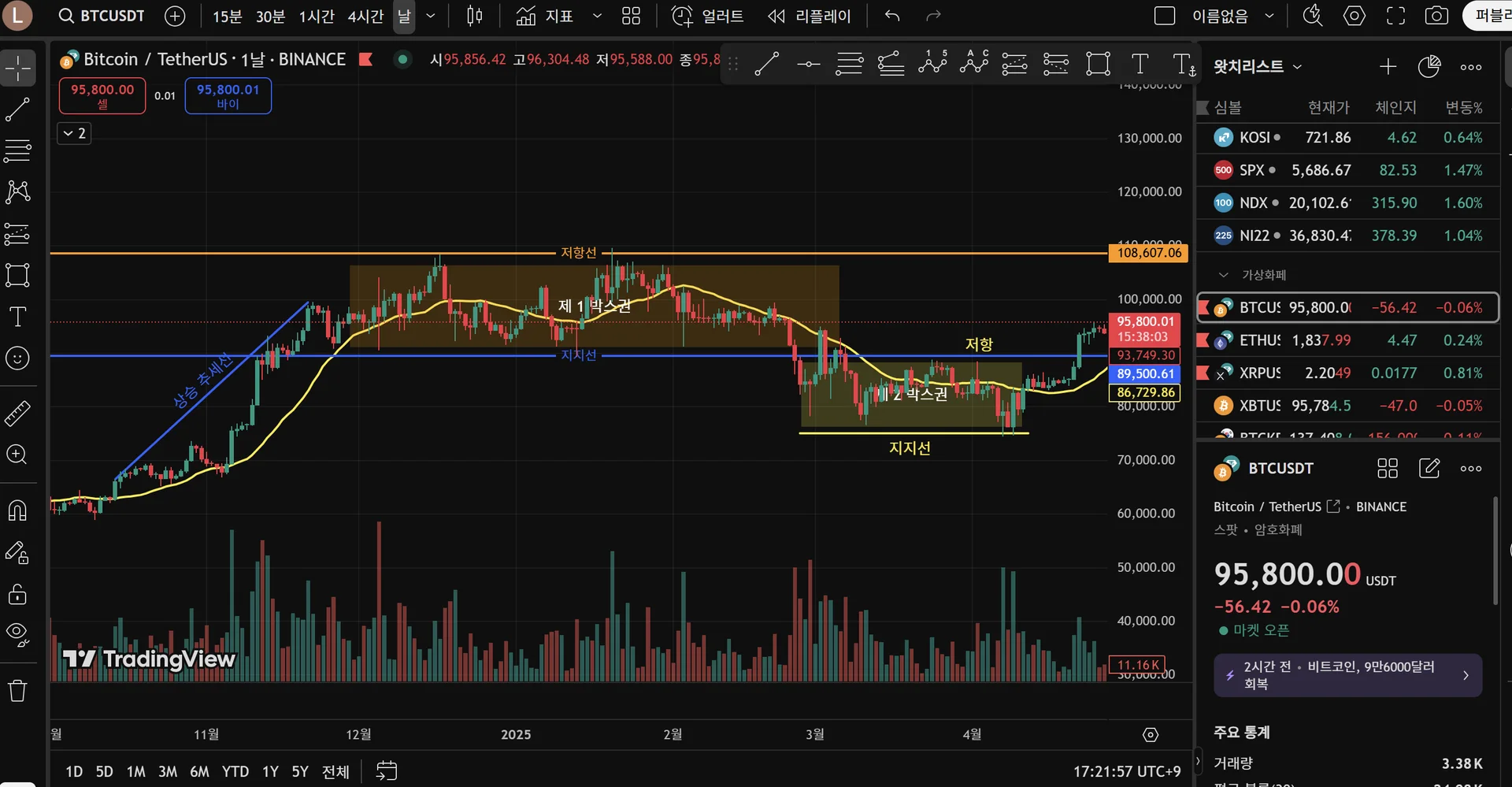Toggle the flag on ETHUSDT watchlist row
The width and height of the screenshot is (1512, 787).
click(x=1203, y=340)
